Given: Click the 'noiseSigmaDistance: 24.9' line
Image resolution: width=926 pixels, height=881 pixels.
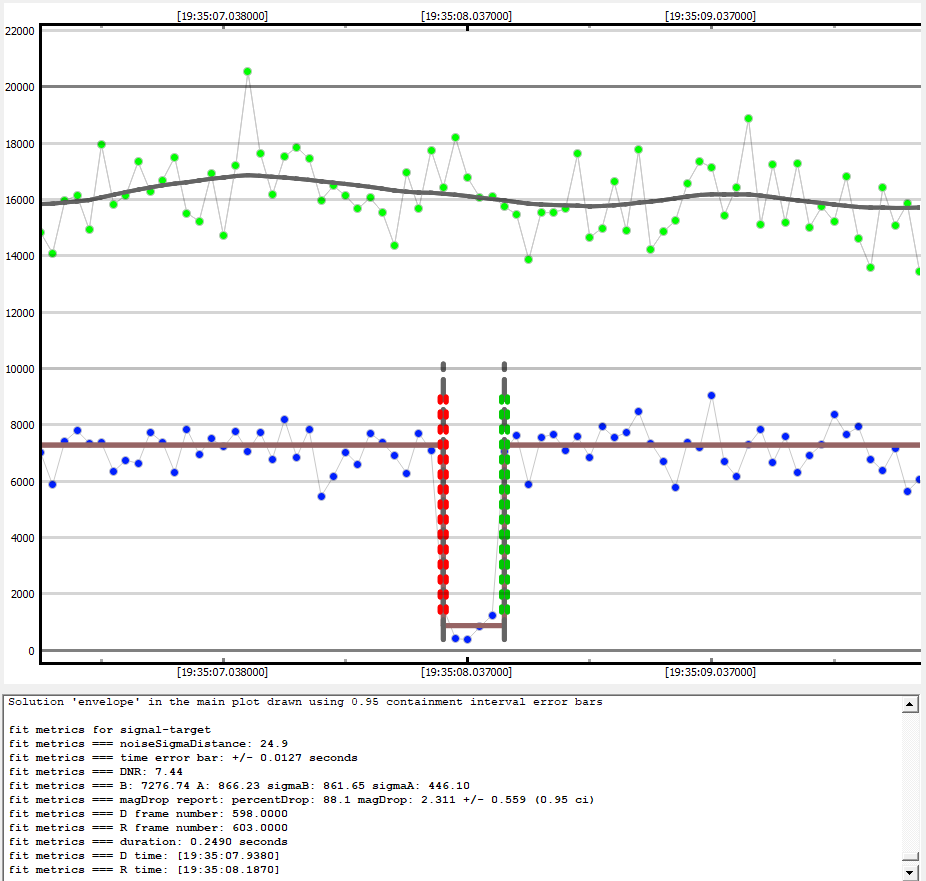Looking at the screenshot, I should (x=148, y=744).
